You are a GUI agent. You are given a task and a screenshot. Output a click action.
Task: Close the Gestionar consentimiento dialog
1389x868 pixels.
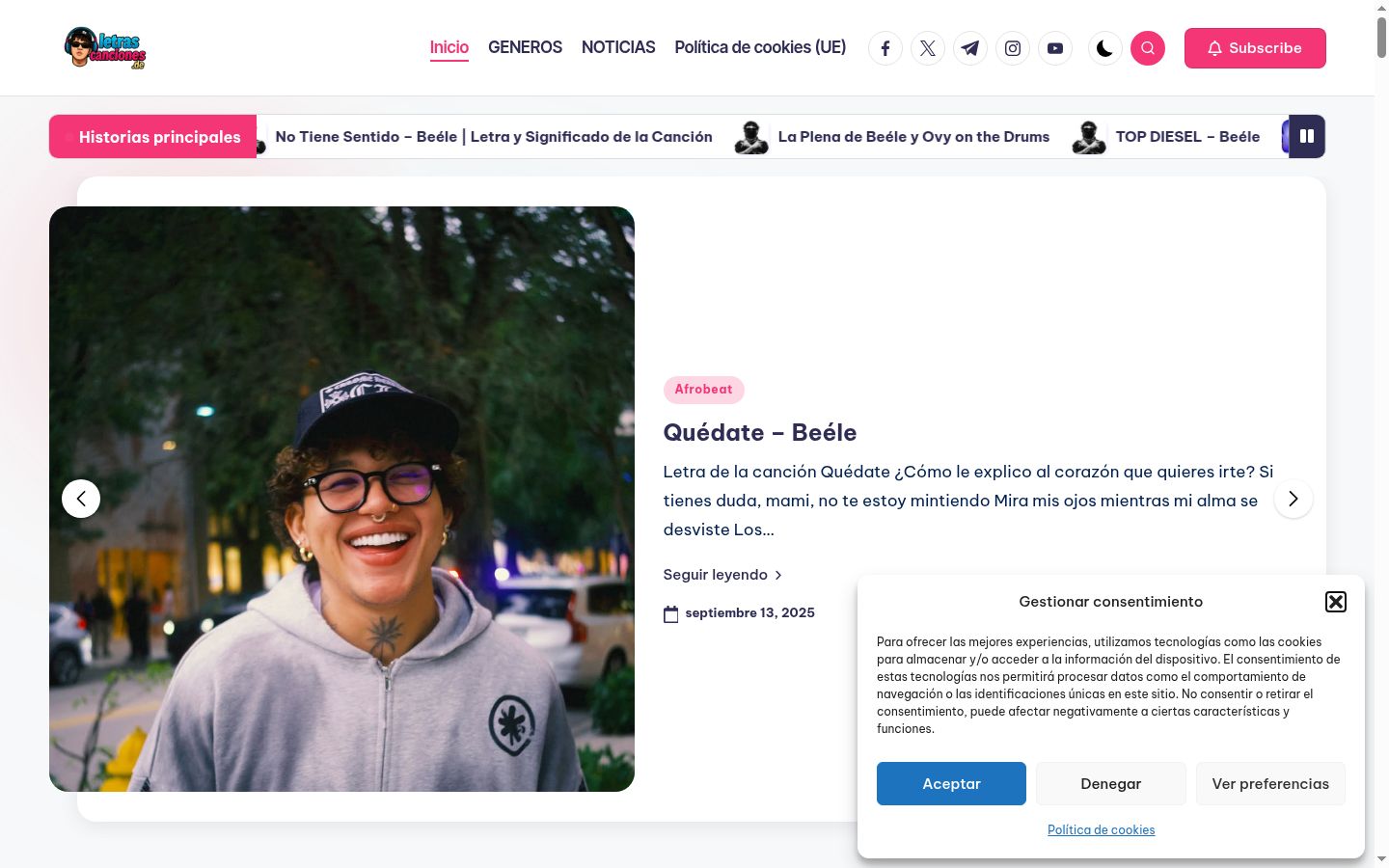pyautogui.click(x=1336, y=602)
